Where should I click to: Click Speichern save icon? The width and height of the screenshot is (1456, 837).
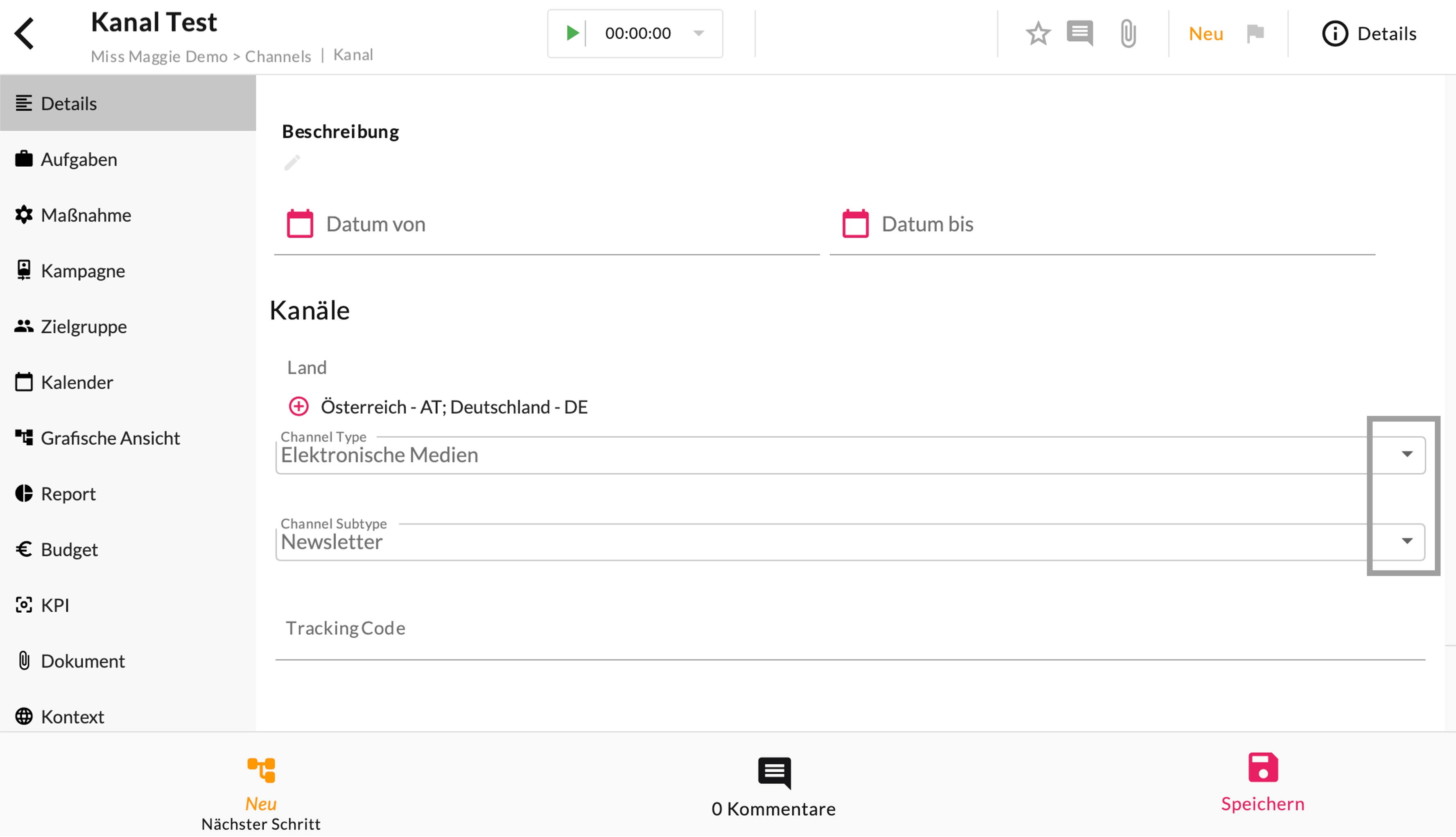(1262, 768)
